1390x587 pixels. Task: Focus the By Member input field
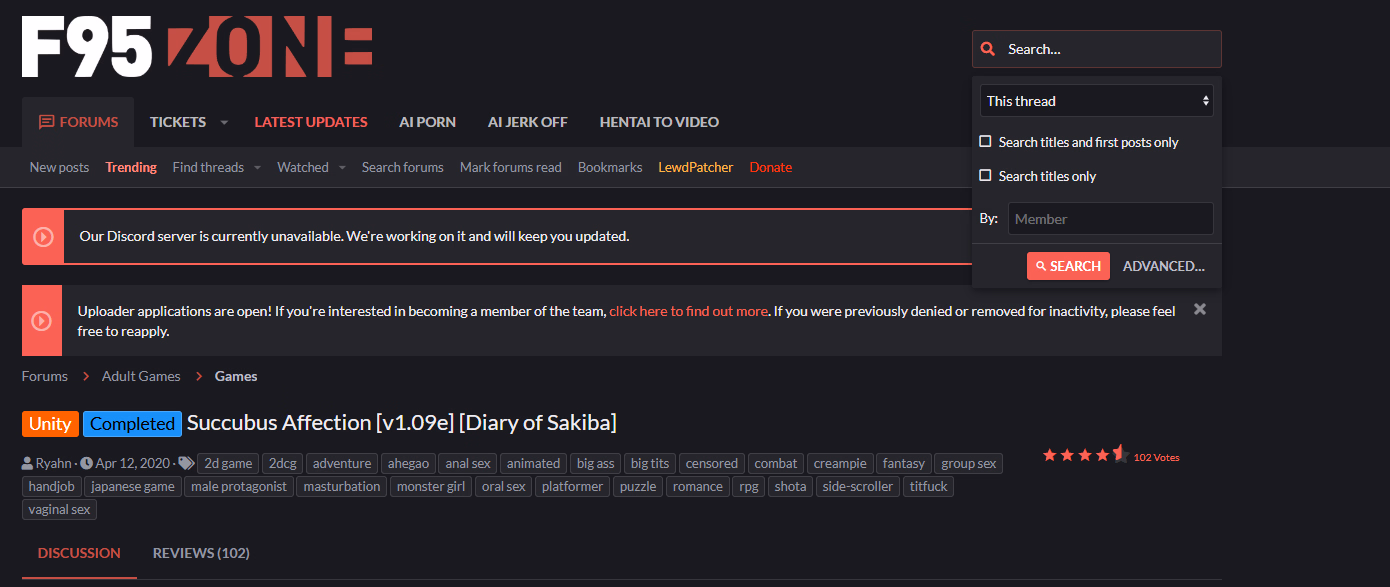click(x=1111, y=219)
